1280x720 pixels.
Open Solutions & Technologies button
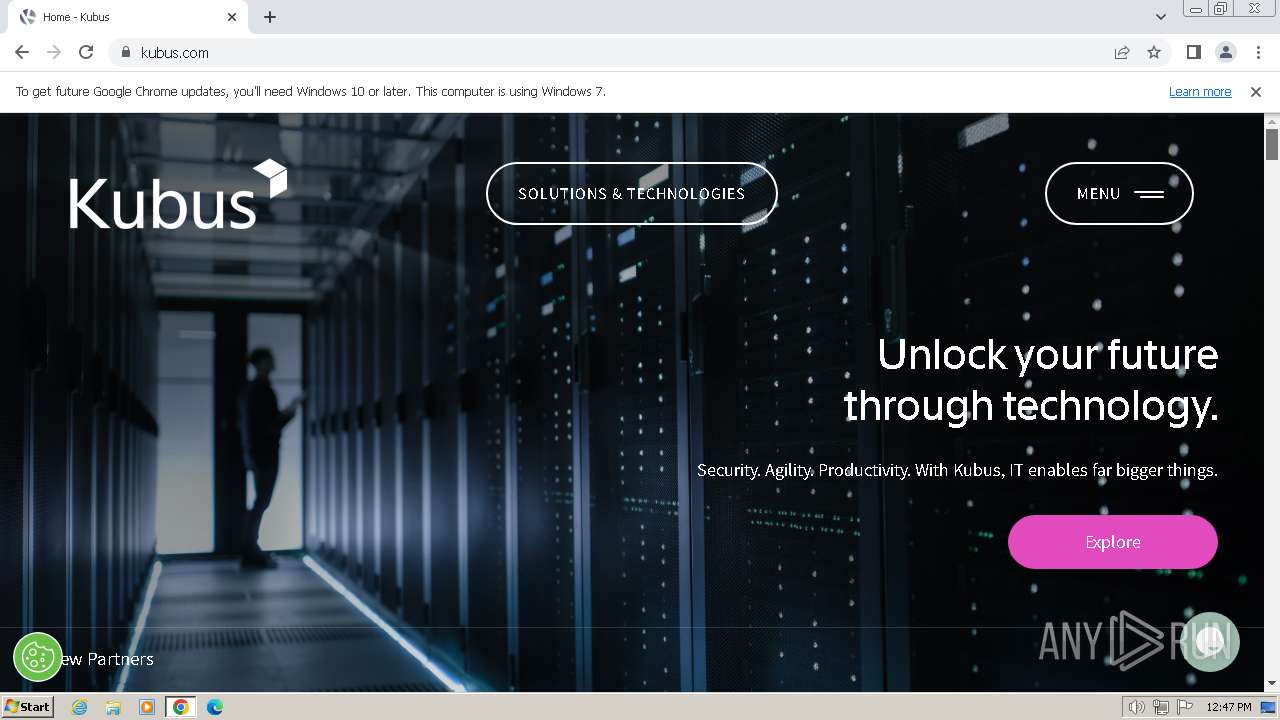pyautogui.click(x=632, y=193)
